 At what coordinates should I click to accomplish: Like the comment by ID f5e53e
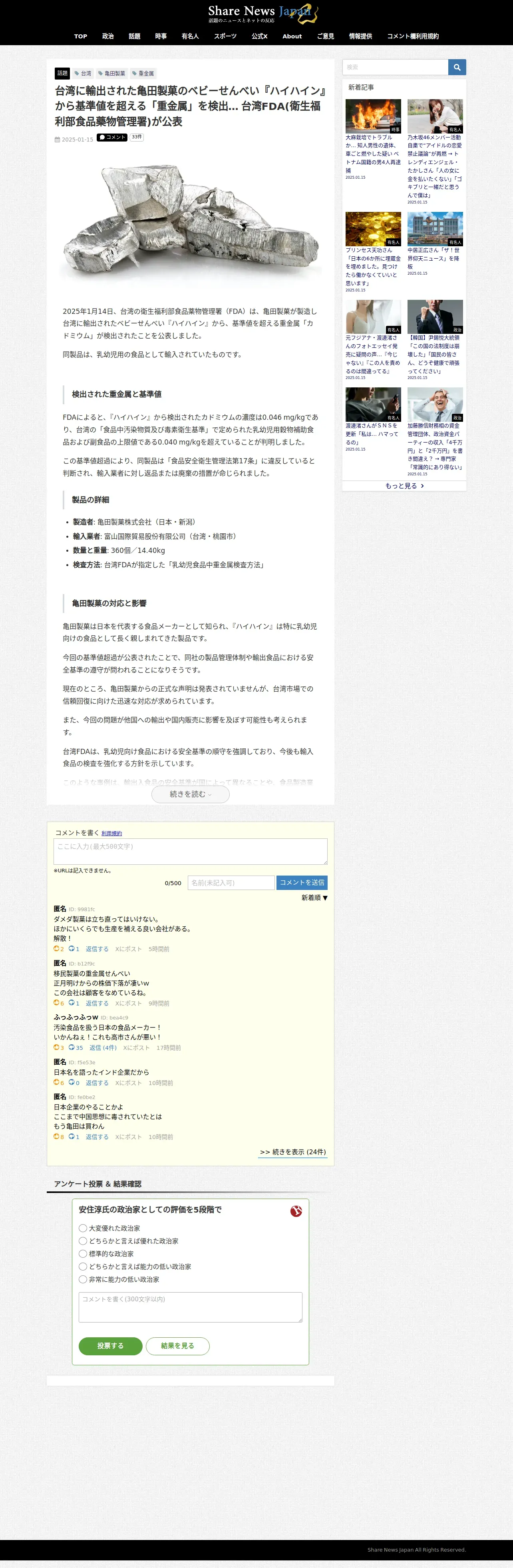point(57,1082)
